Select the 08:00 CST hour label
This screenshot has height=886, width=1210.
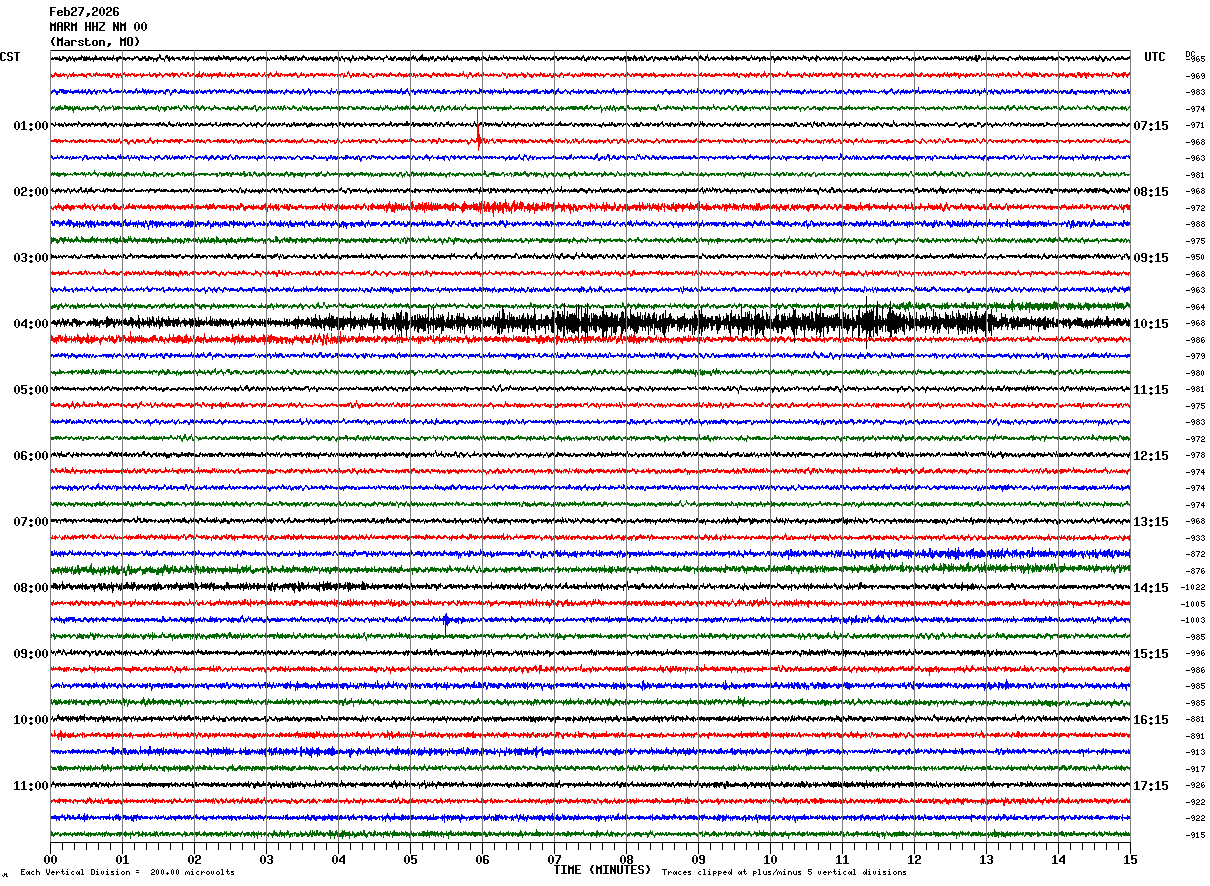pos(30,587)
